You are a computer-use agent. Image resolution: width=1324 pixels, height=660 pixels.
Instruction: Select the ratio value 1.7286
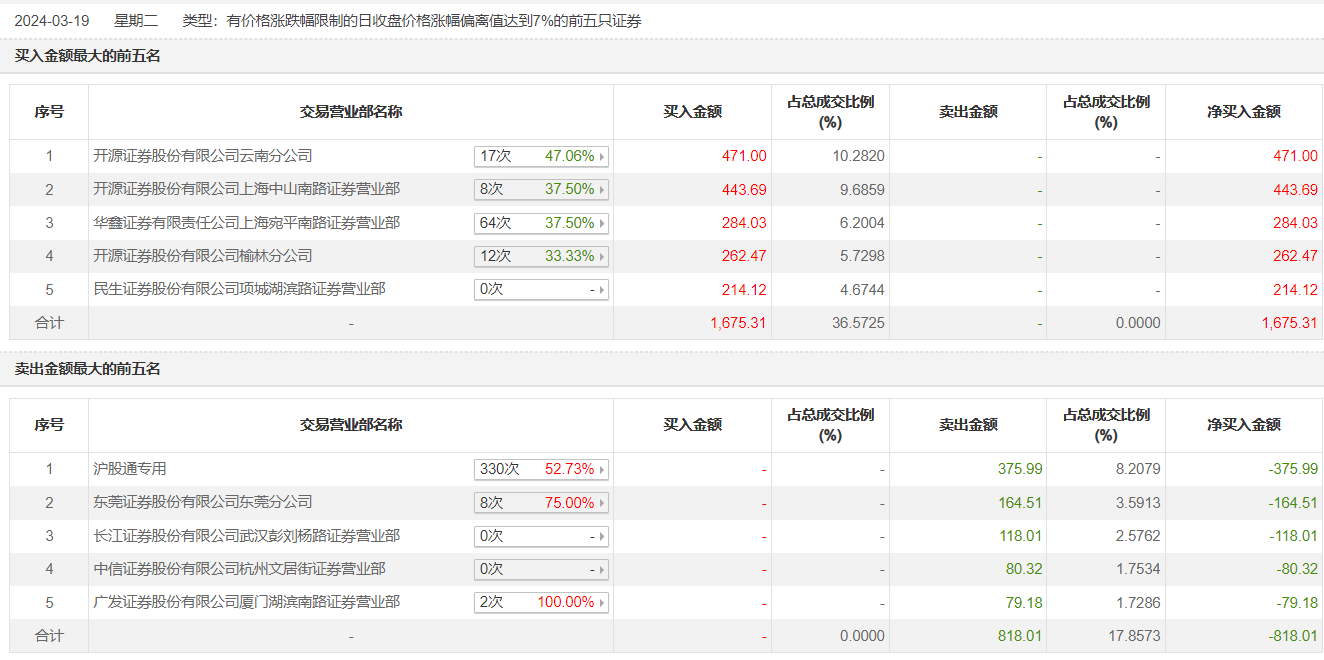click(x=1138, y=602)
